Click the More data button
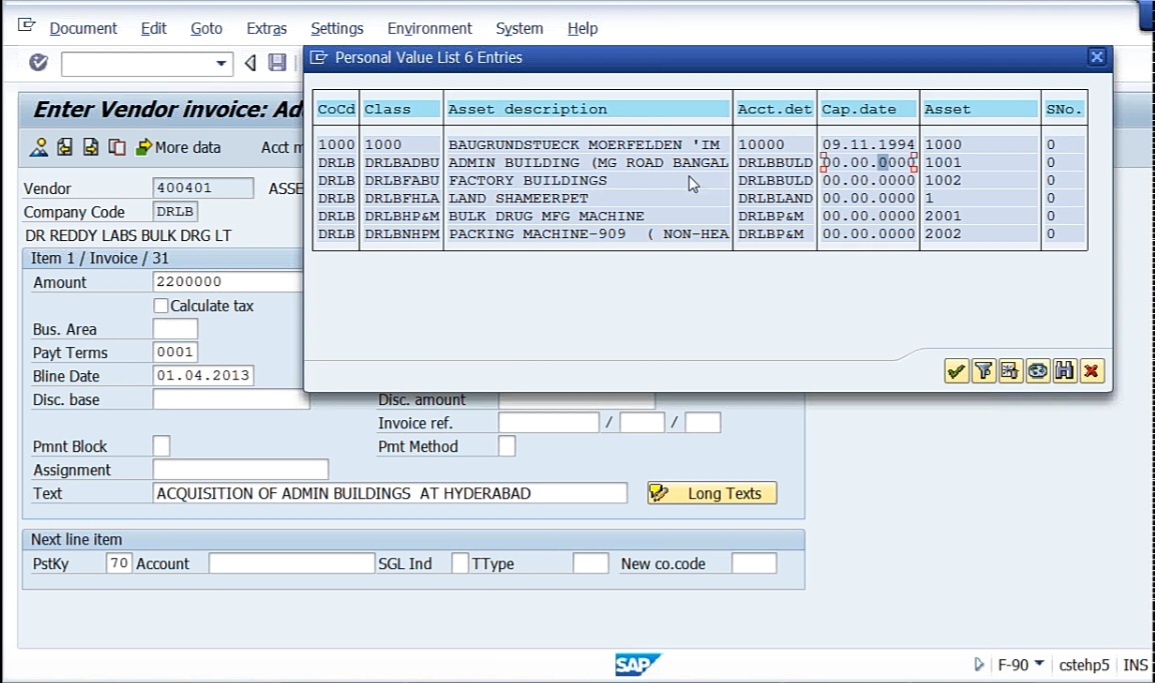The height and width of the screenshot is (683, 1155). 178,147
